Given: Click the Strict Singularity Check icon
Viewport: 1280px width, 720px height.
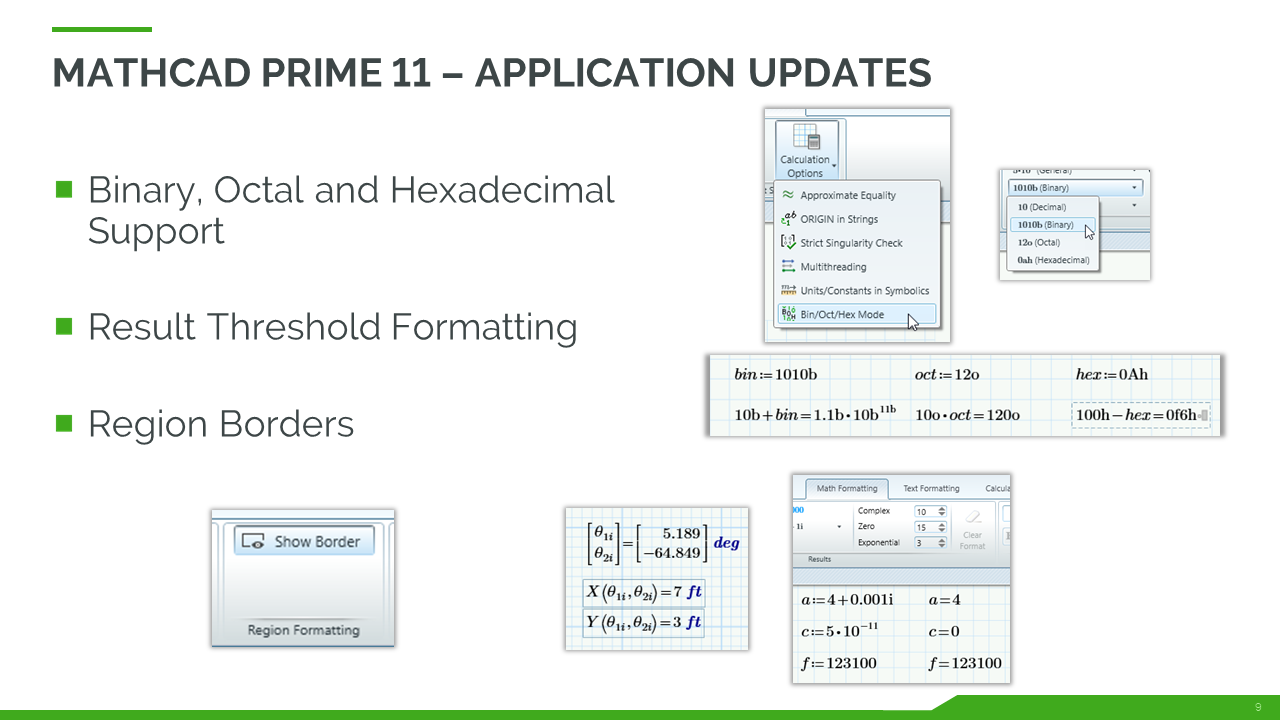Looking at the screenshot, I should coord(788,243).
